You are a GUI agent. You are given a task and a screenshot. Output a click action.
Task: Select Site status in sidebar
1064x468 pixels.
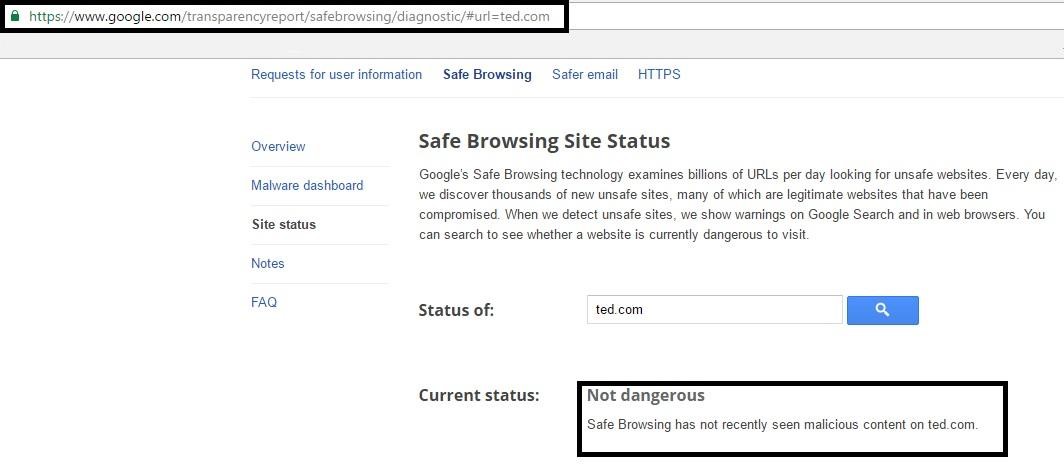(x=284, y=225)
